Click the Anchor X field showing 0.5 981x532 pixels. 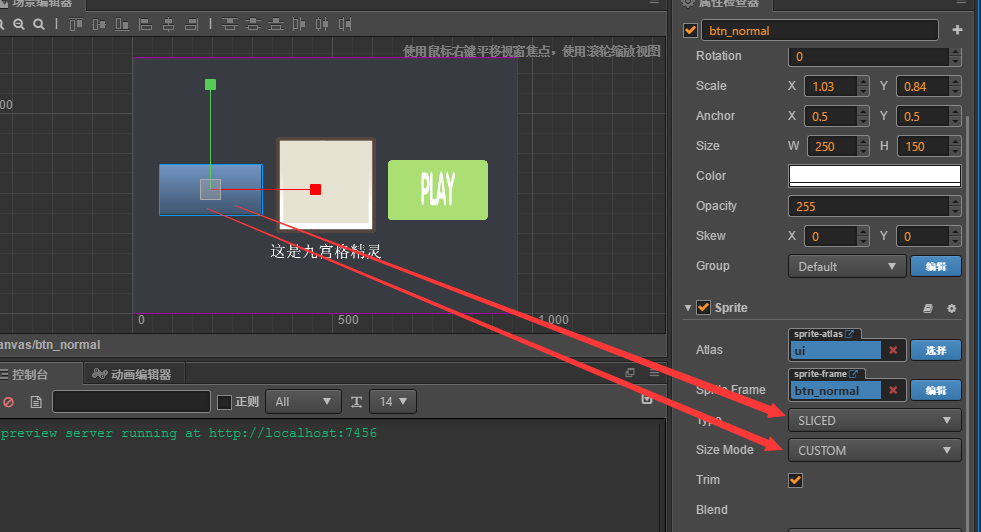[x=831, y=116]
